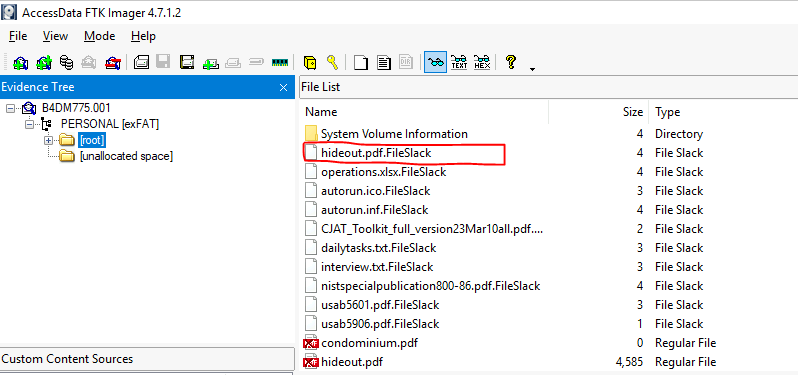Close the Evidence Tree panel

[x=284, y=88]
